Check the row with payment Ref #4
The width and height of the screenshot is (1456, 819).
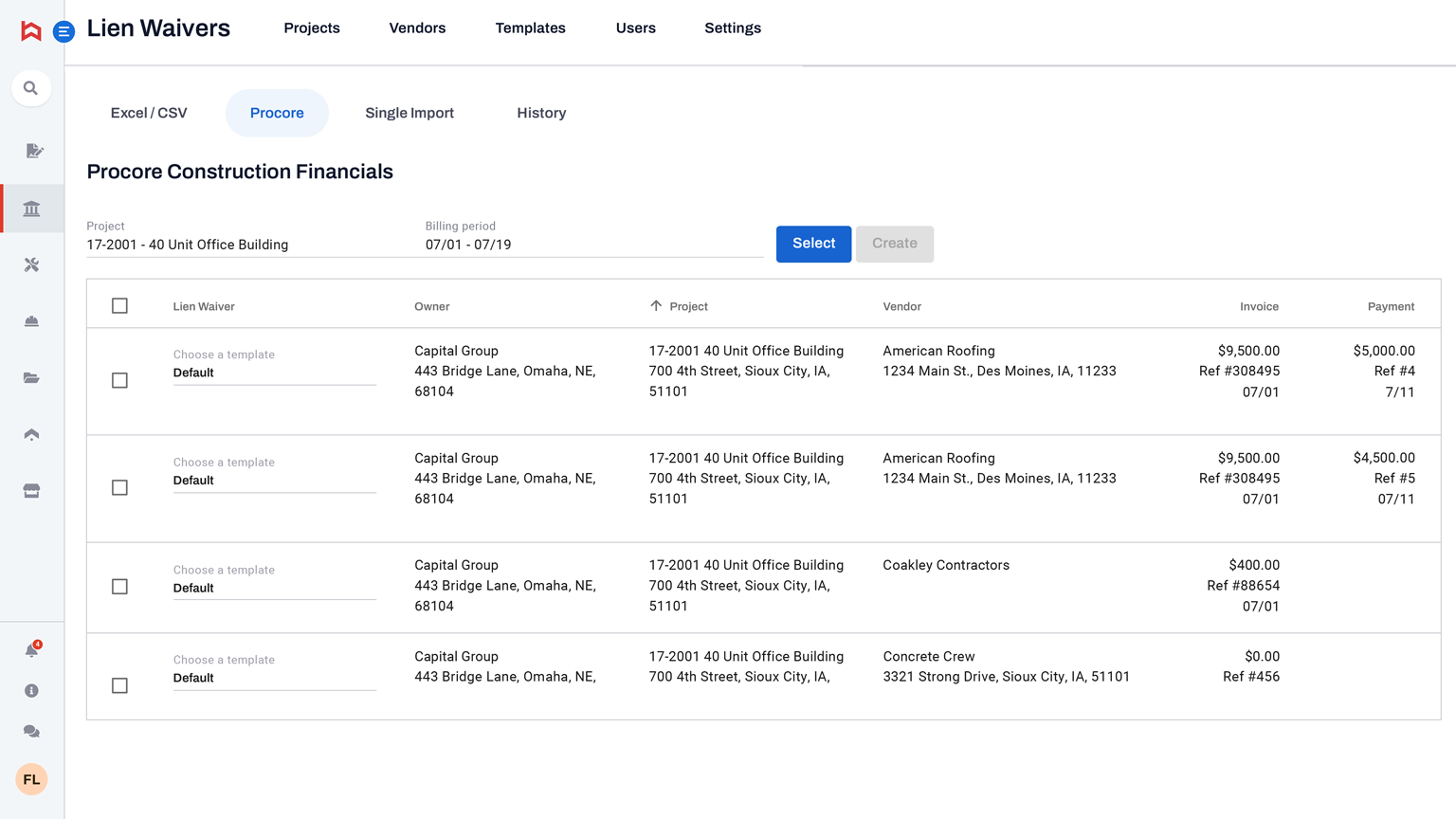[119, 380]
